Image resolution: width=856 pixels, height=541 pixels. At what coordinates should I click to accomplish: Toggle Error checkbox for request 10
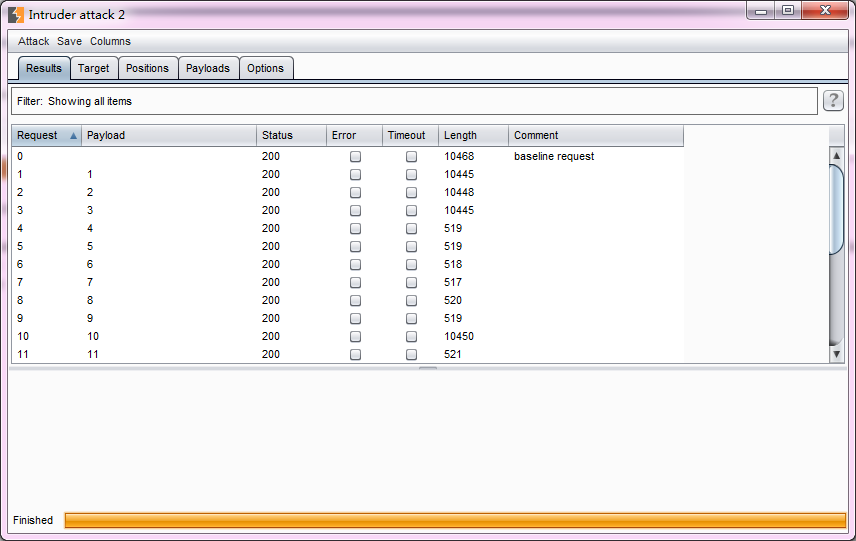tap(355, 337)
